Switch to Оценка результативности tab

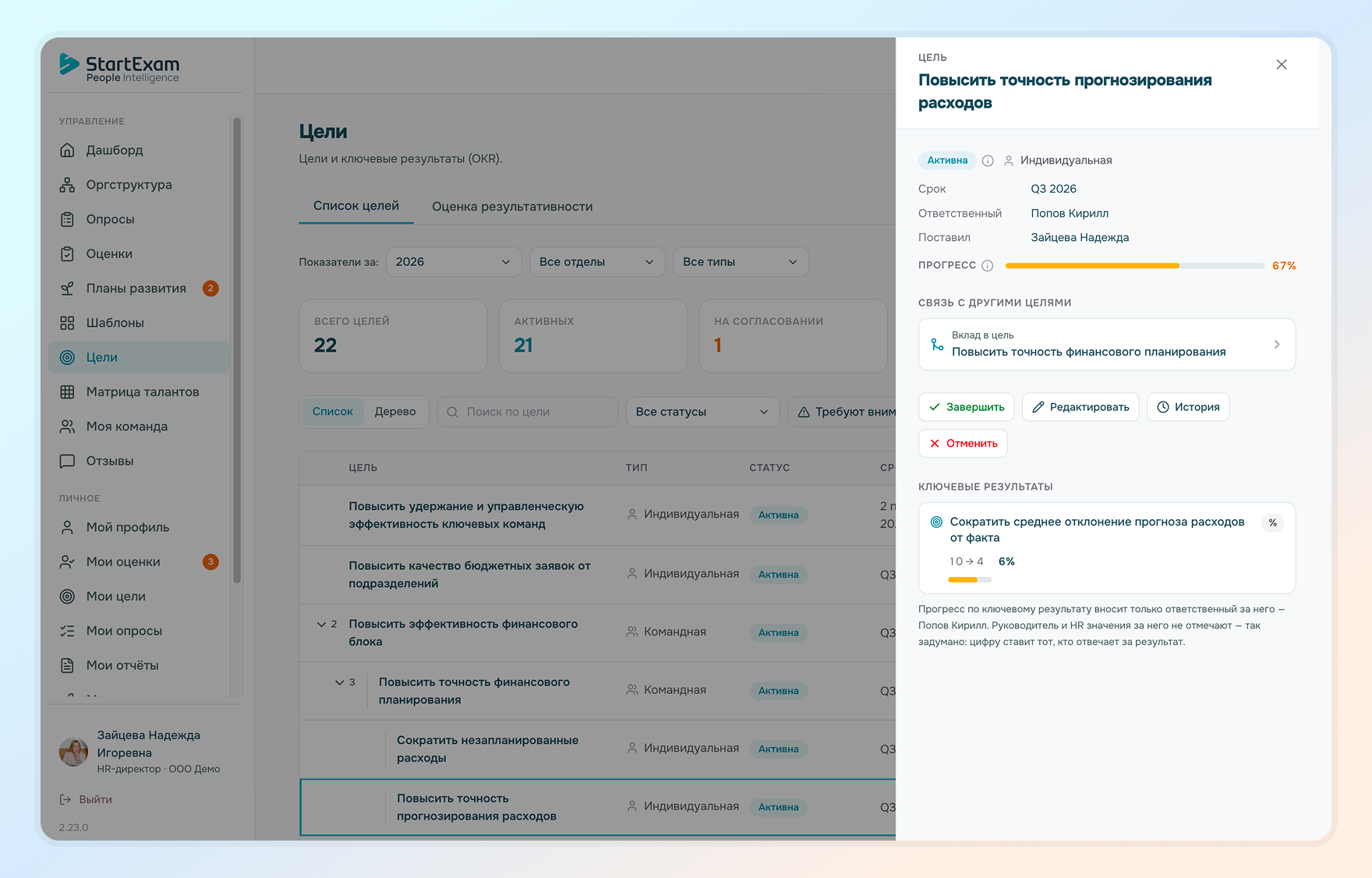512,207
